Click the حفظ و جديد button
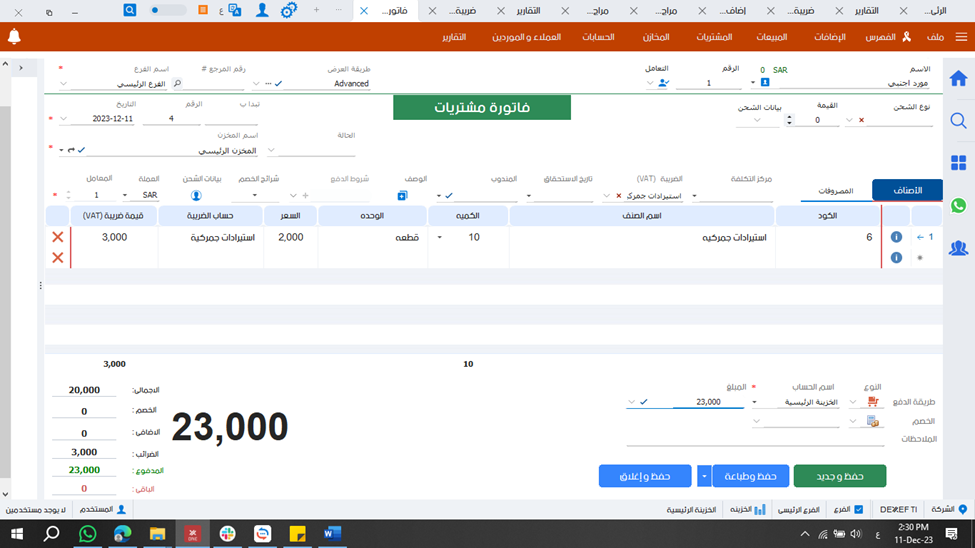The width and height of the screenshot is (975, 548). (839, 476)
